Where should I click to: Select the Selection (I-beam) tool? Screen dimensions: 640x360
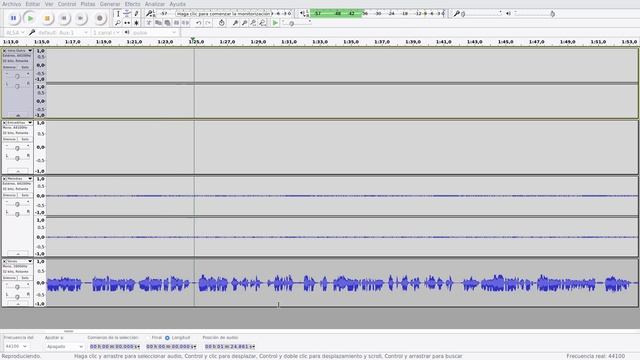coord(118,13)
